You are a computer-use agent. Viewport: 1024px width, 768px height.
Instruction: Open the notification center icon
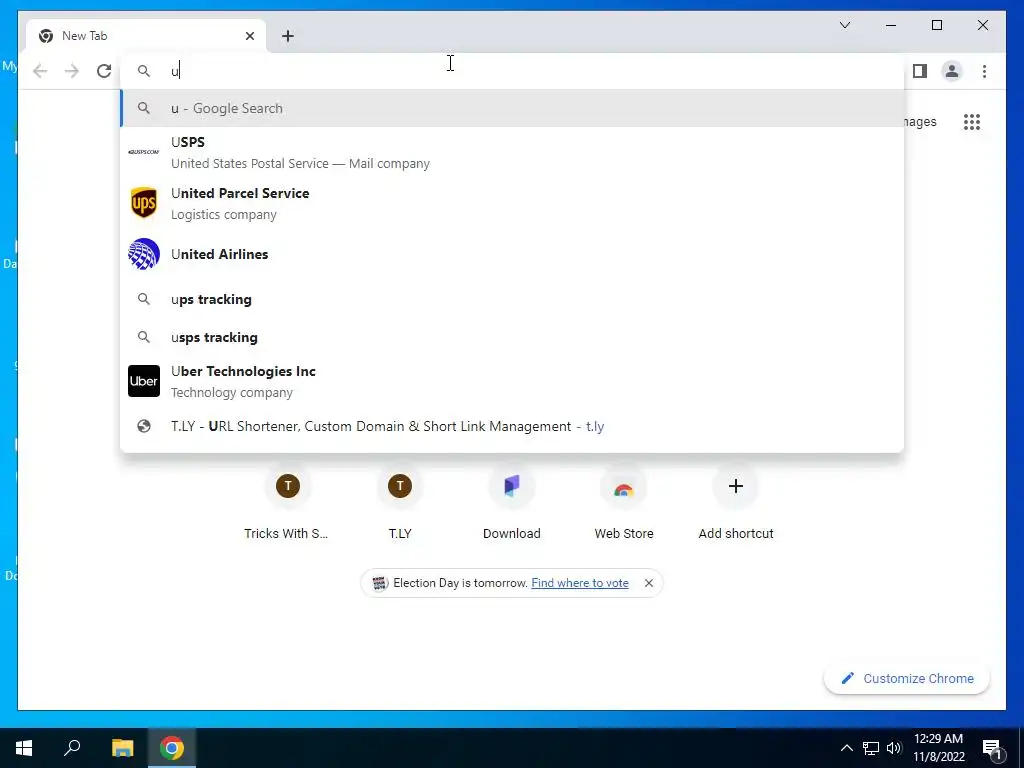point(993,748)
